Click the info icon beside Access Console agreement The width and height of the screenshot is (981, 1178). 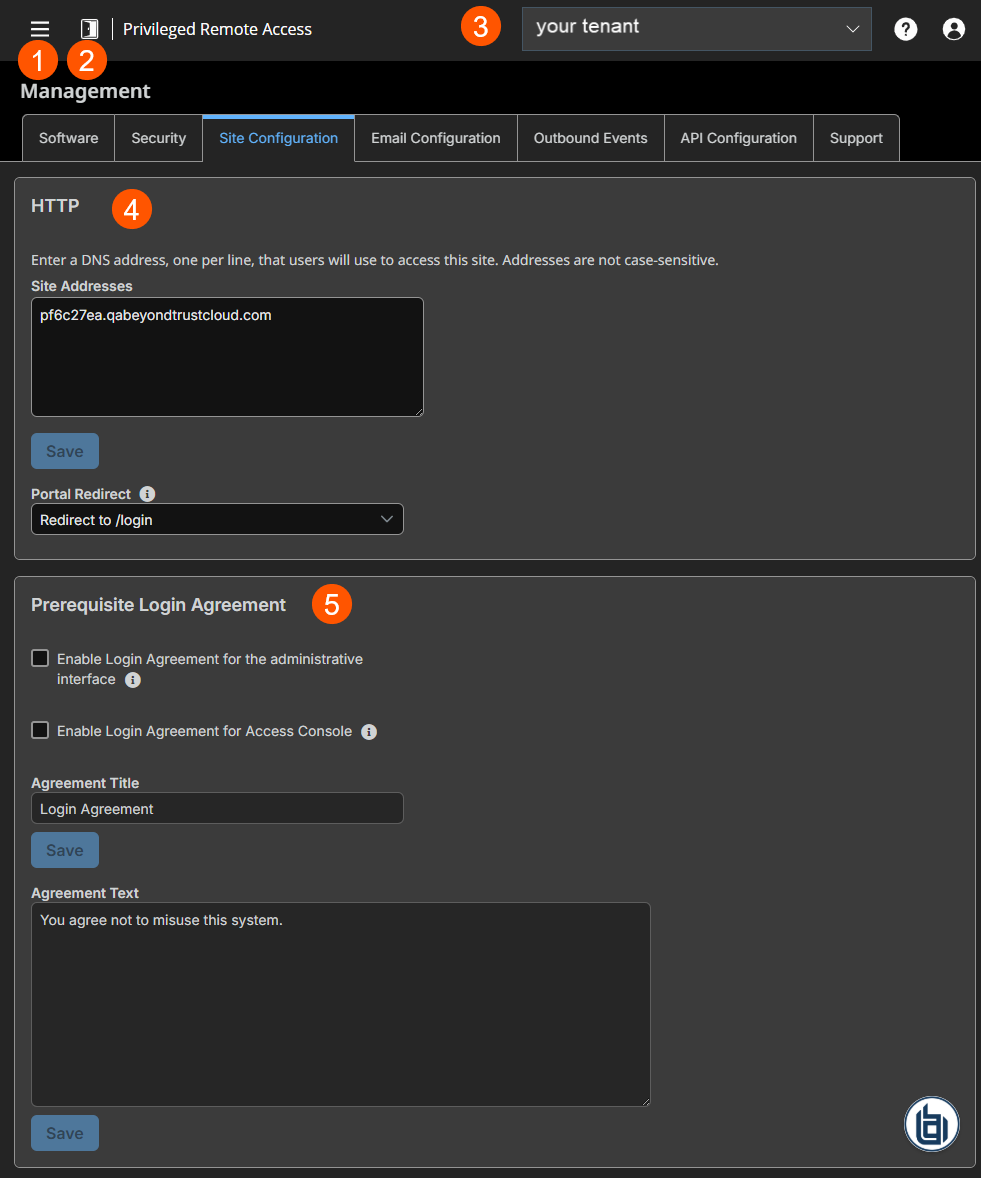[368, 731]
